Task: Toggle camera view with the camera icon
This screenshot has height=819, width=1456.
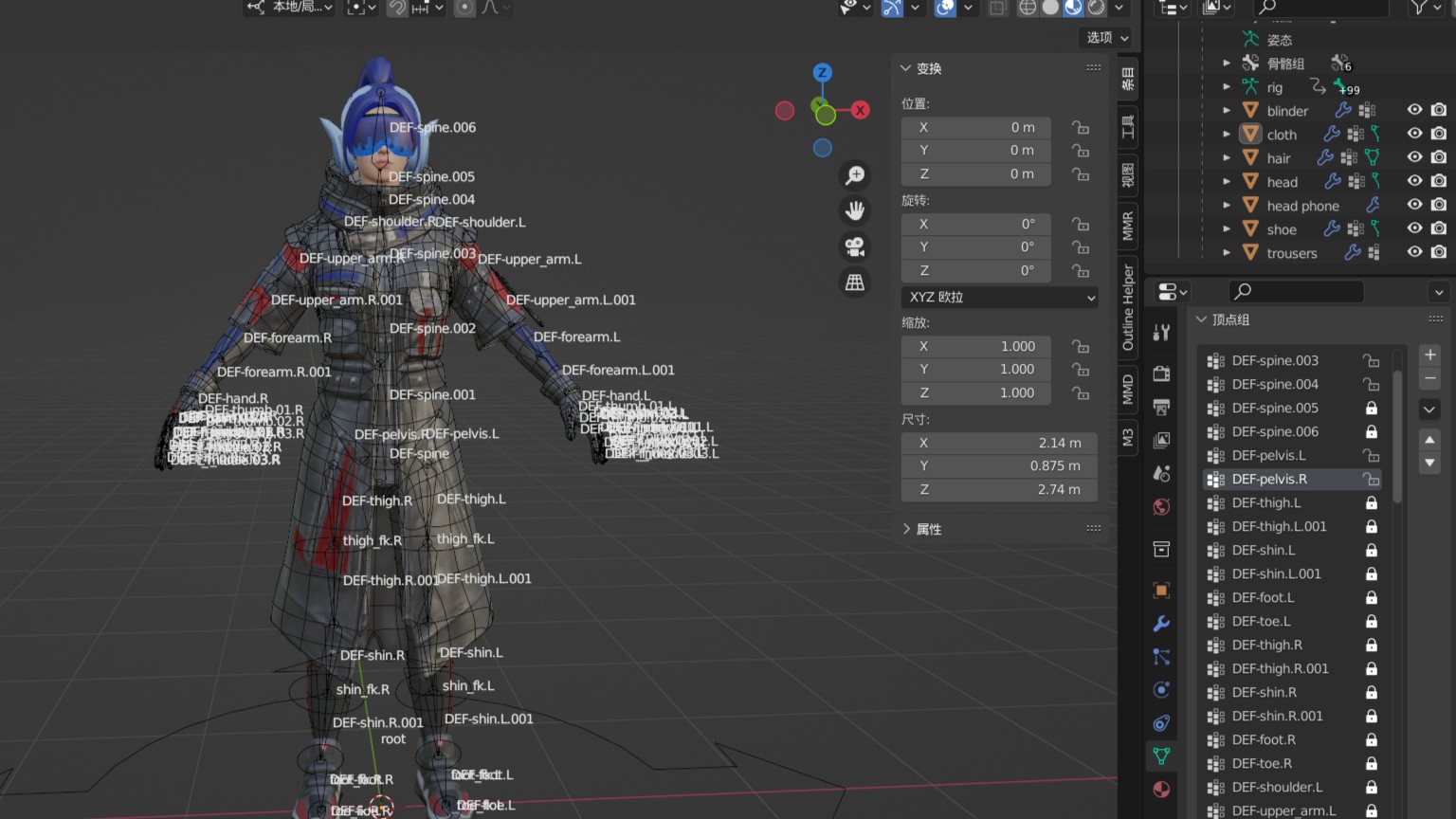Action: (x=855, y=246)
